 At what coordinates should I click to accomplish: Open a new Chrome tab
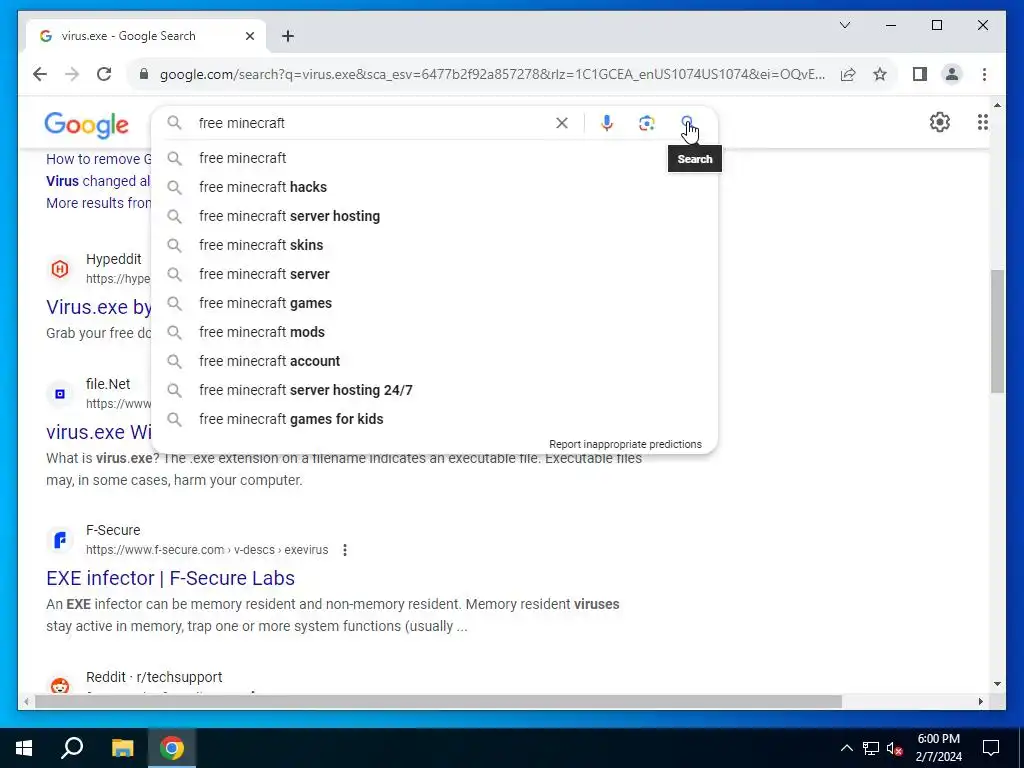click(x=288, y=36)
